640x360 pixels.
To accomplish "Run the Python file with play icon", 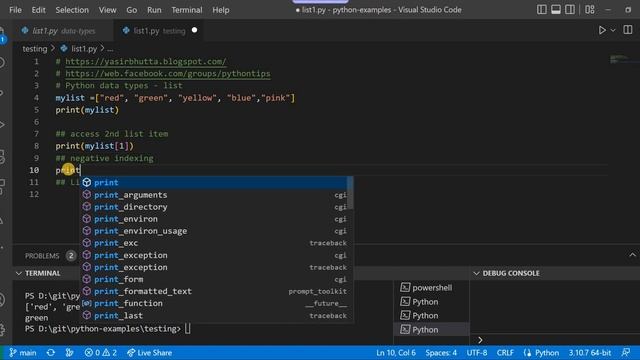I will pos(602,30).
